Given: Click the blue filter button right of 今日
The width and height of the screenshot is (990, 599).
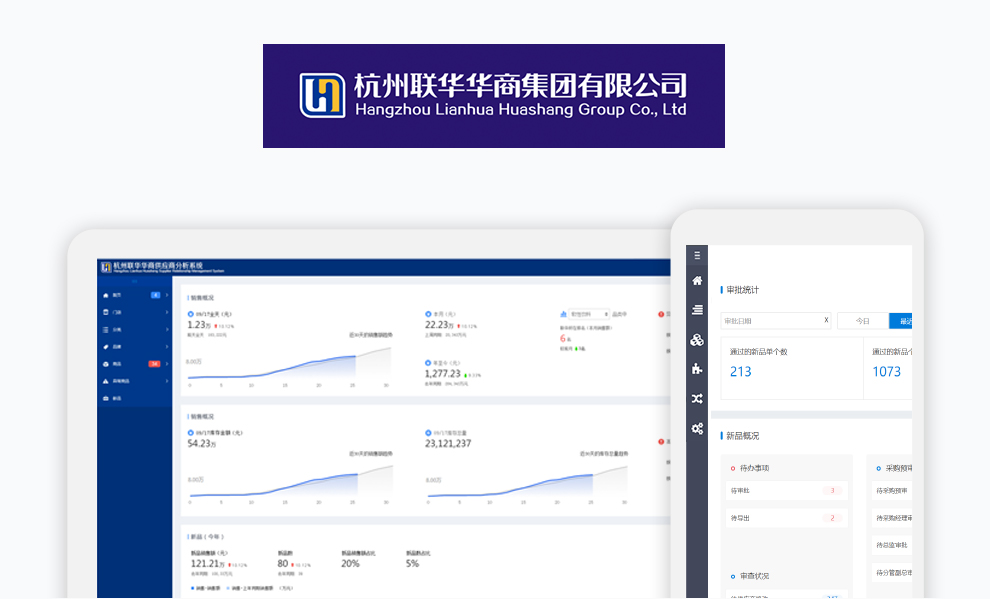Looking at the screenshot, I should [x=900, y=321].
